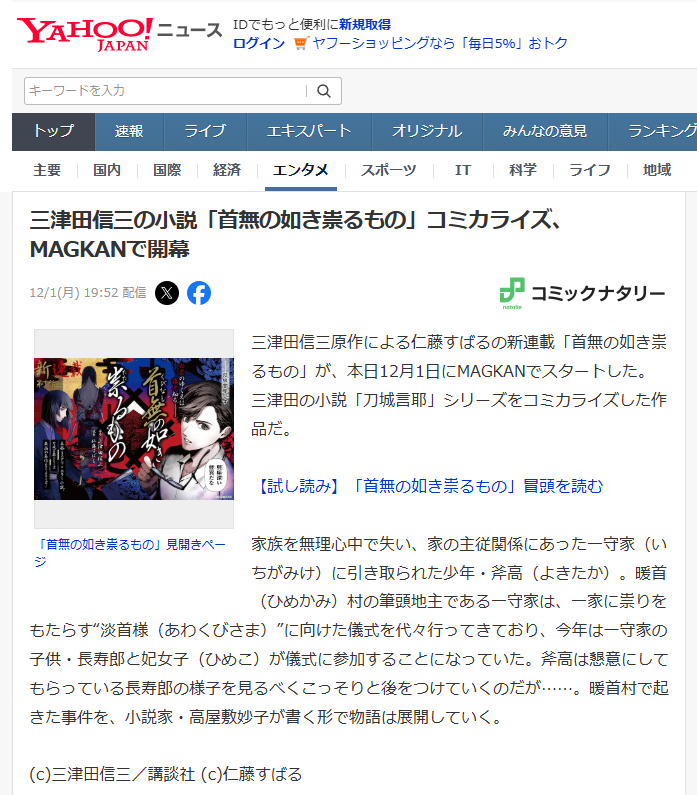
Task: Click the shopping cart icon
Action: click(300, 44)
